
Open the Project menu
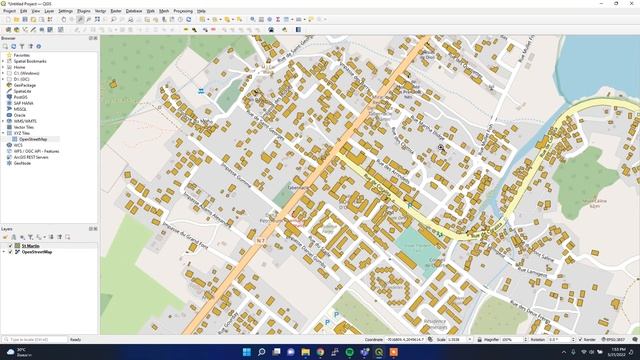click(x=9, y=11)
